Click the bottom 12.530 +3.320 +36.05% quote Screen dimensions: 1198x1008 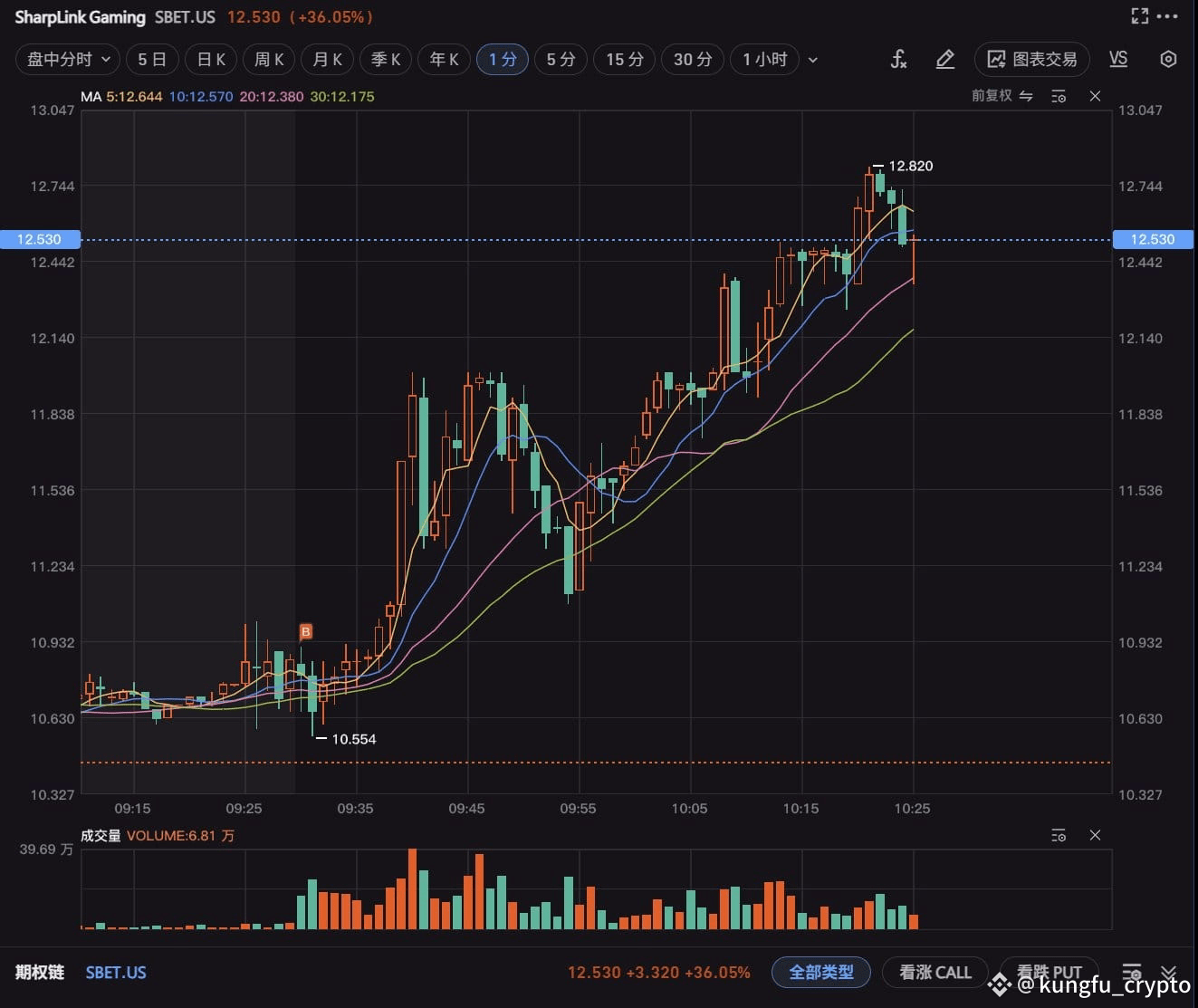coord(658,972)
